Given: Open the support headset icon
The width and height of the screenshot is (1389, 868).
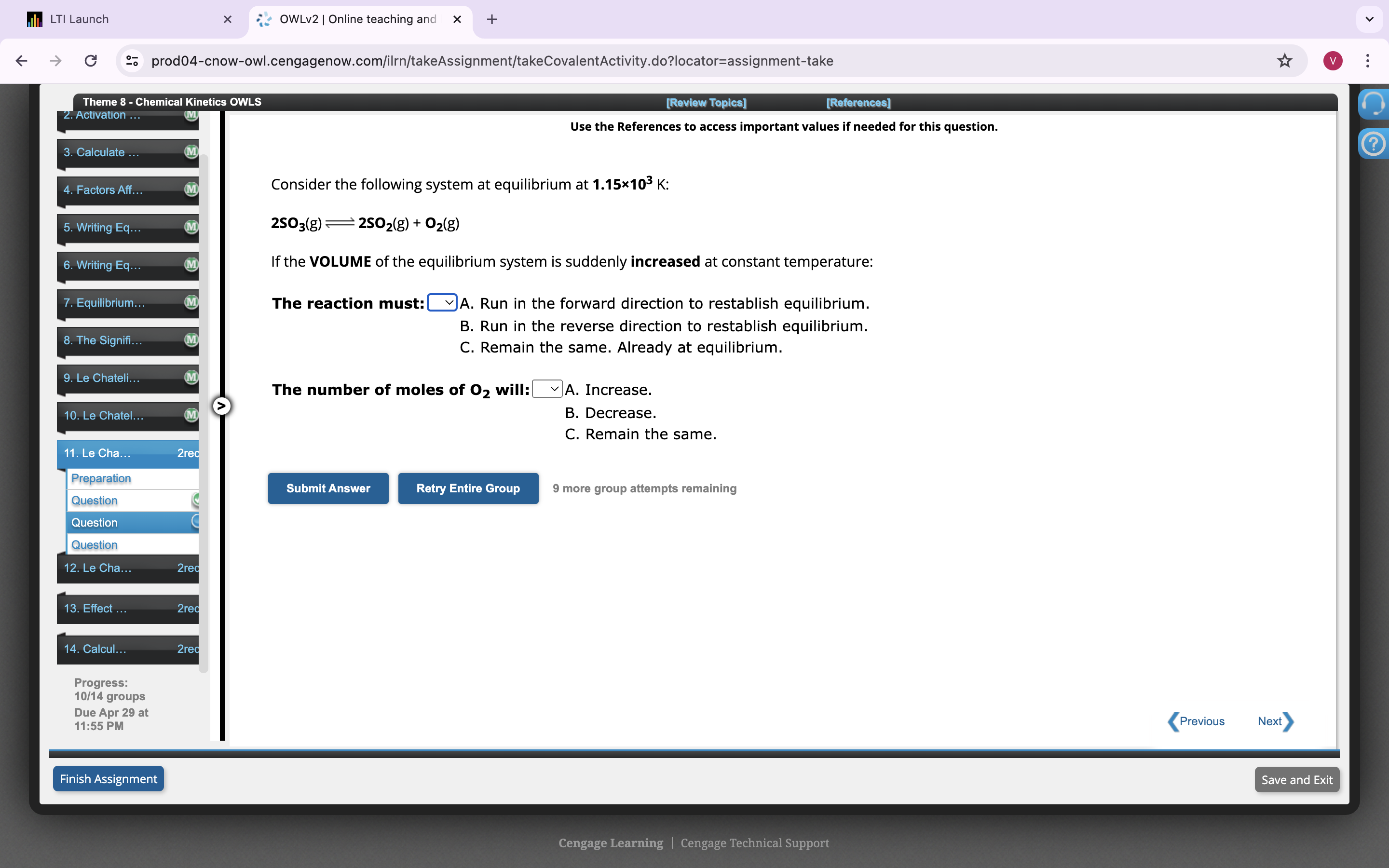Looking at the screenshot, I should [1374, 103].
